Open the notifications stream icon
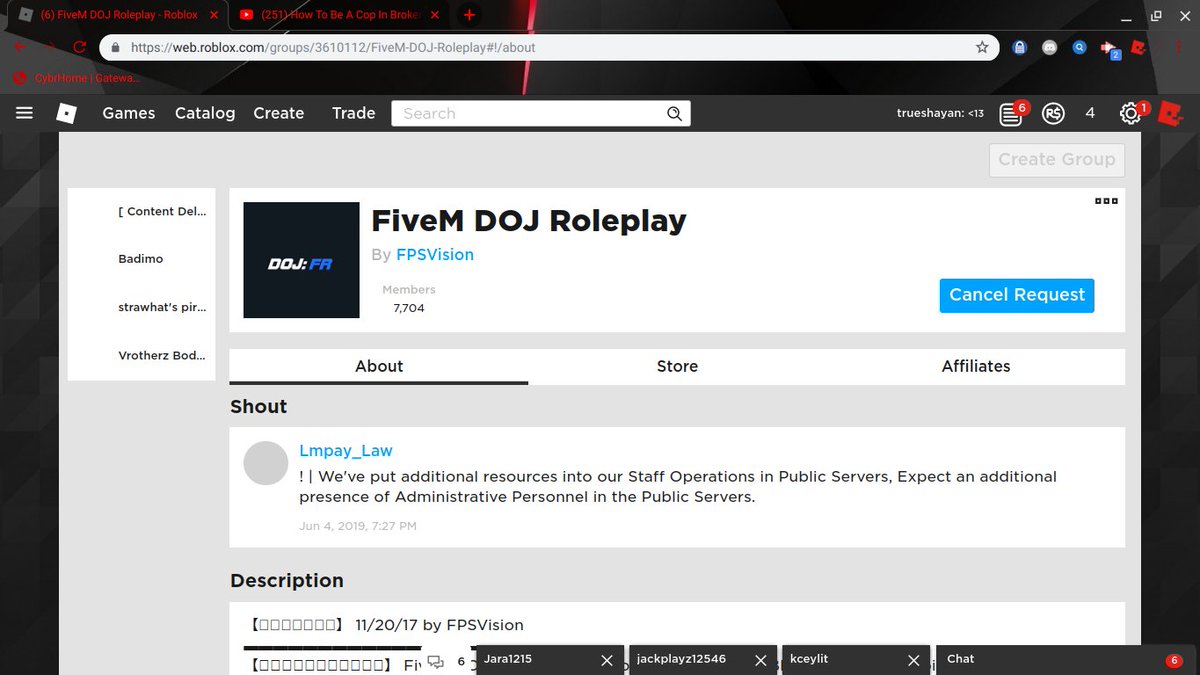1200x675 pixels. (1011, 114)
